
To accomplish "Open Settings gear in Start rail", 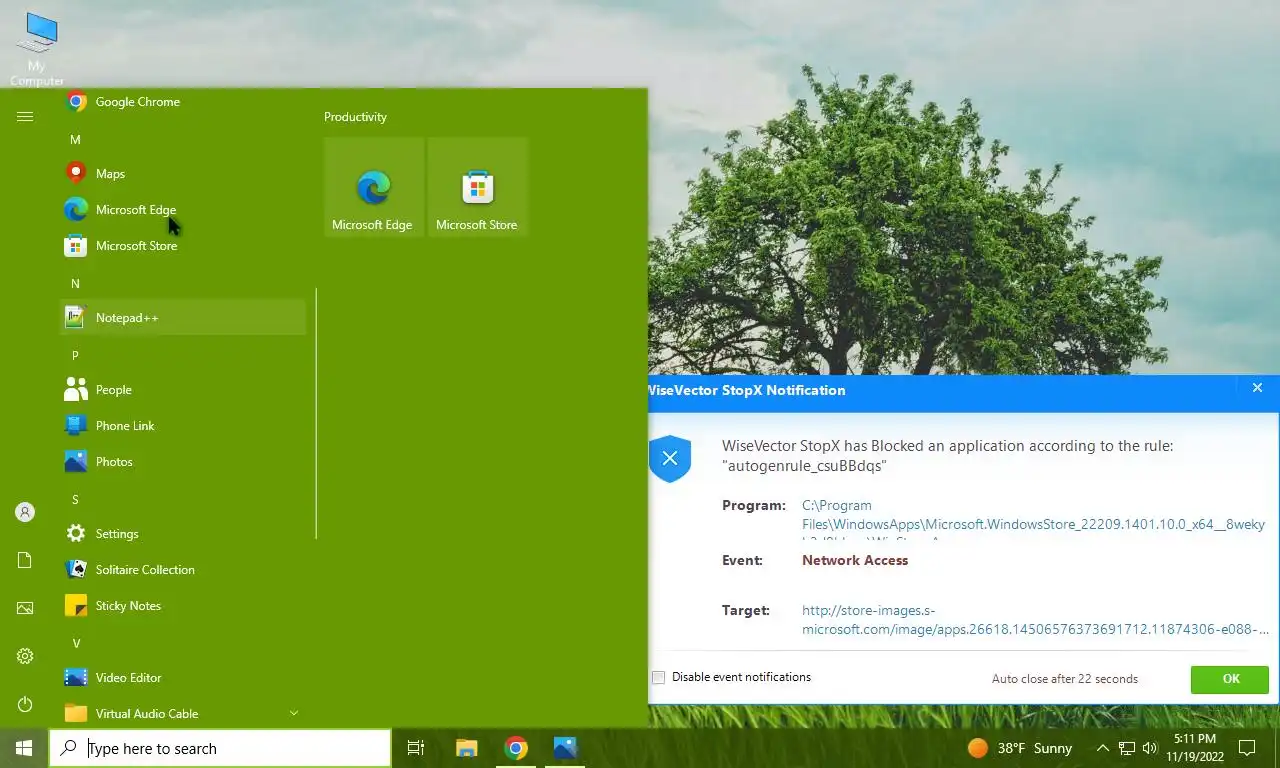I will tap(25, 656).
